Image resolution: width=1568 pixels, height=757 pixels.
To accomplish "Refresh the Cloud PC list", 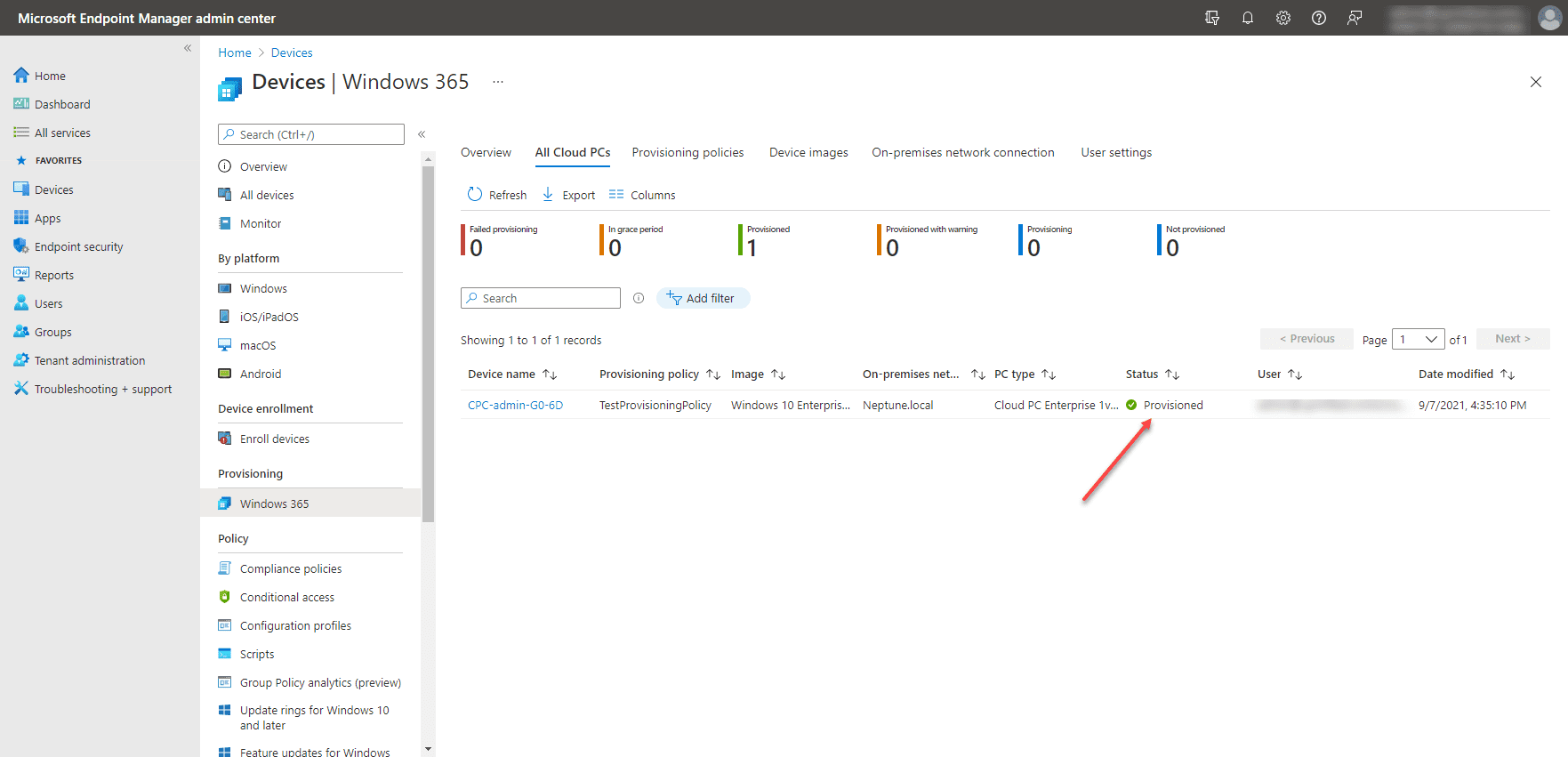I will 497,195.
